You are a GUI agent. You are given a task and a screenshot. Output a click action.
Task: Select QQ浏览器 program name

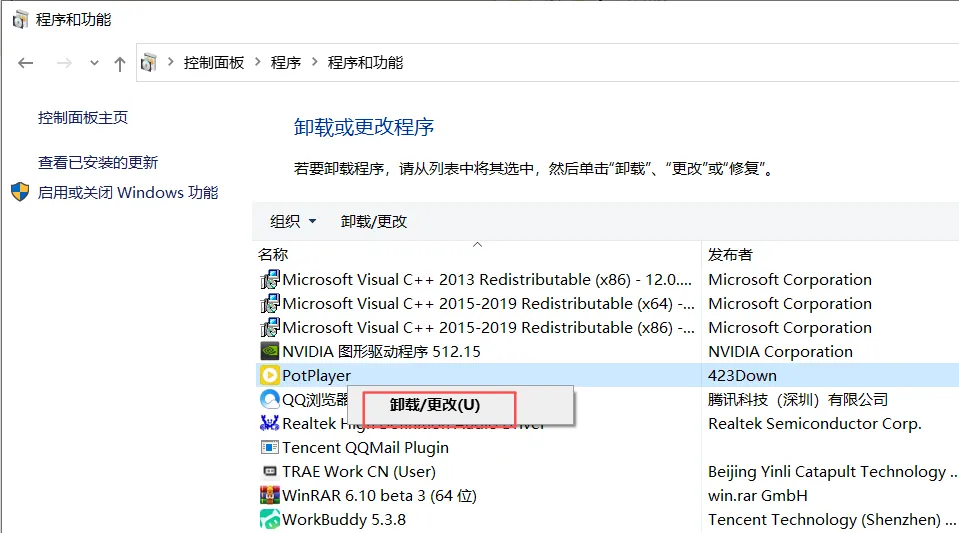[x=314, y=400]
